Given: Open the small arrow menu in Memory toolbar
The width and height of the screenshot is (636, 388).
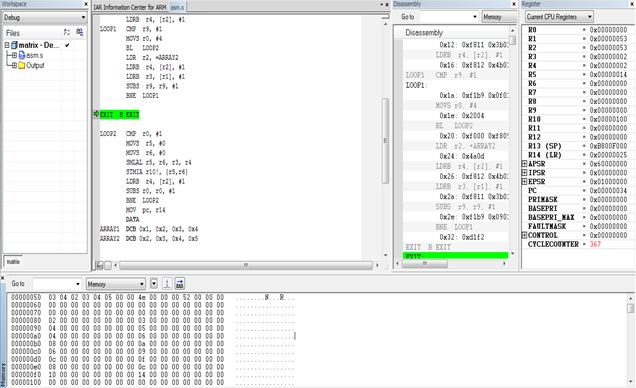Looking at the screenshot, I should point(154,283).
